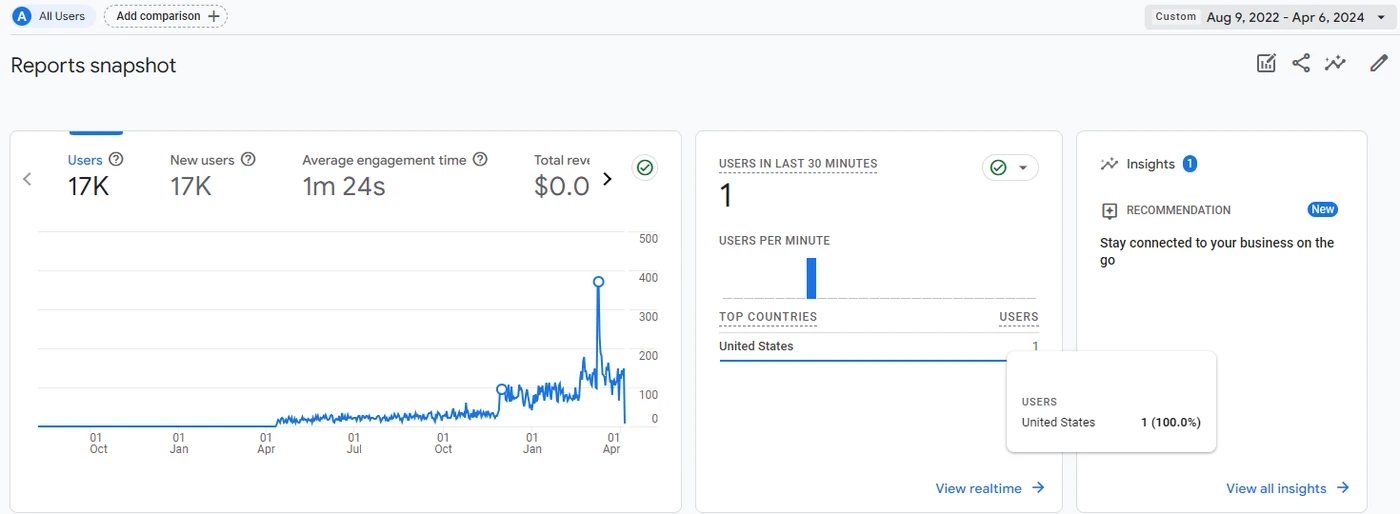Click the 17K Users value
This screenshot has height=514, width=1400.
tap(88, 186)
